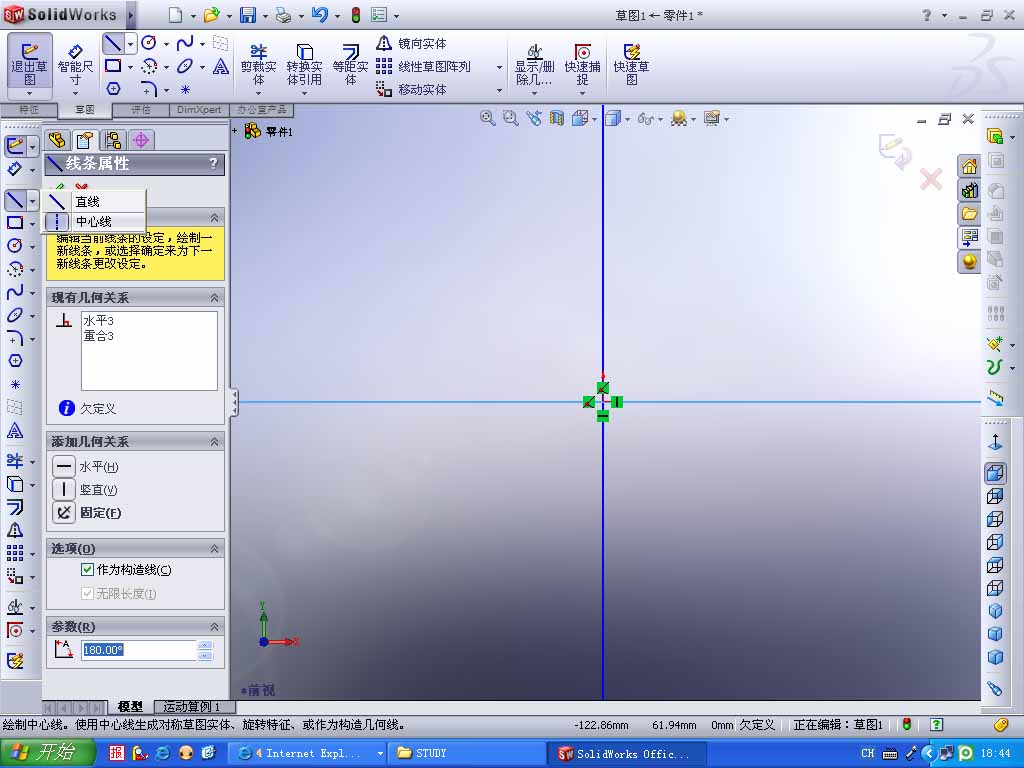1024x768 pixels.
Task: Click the help question mark in 线条属性
Action: pyautogui.click(x=213, y=163)
